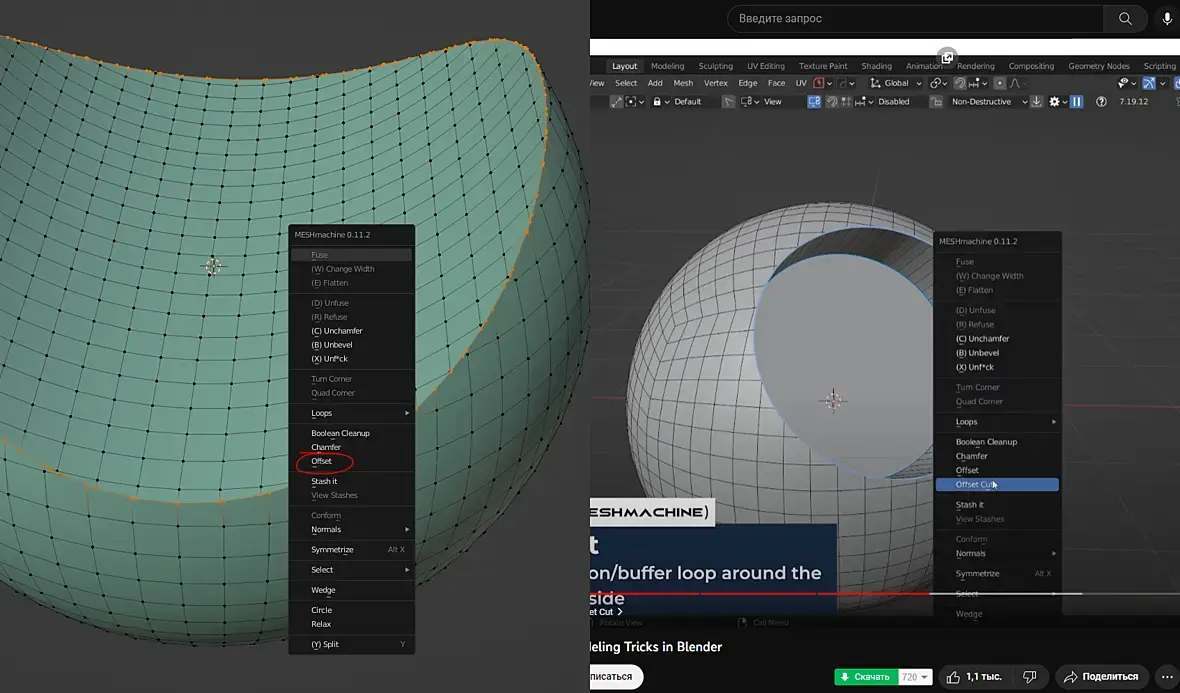This screenshot has width=1180, height=693.
Task: Open the three-dots more actions menu
Action: (1166, 677)
